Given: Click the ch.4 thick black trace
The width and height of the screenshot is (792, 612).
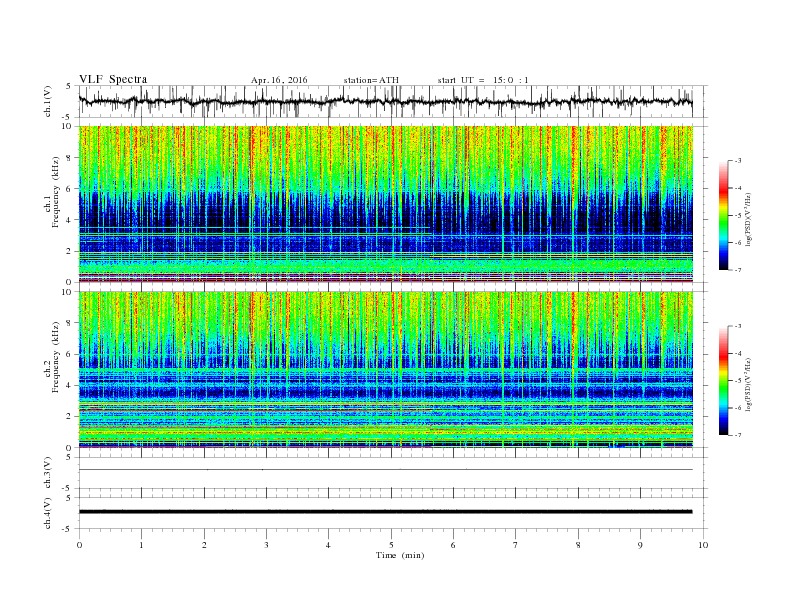Looking at the screenshot, I should click(385, 512).
